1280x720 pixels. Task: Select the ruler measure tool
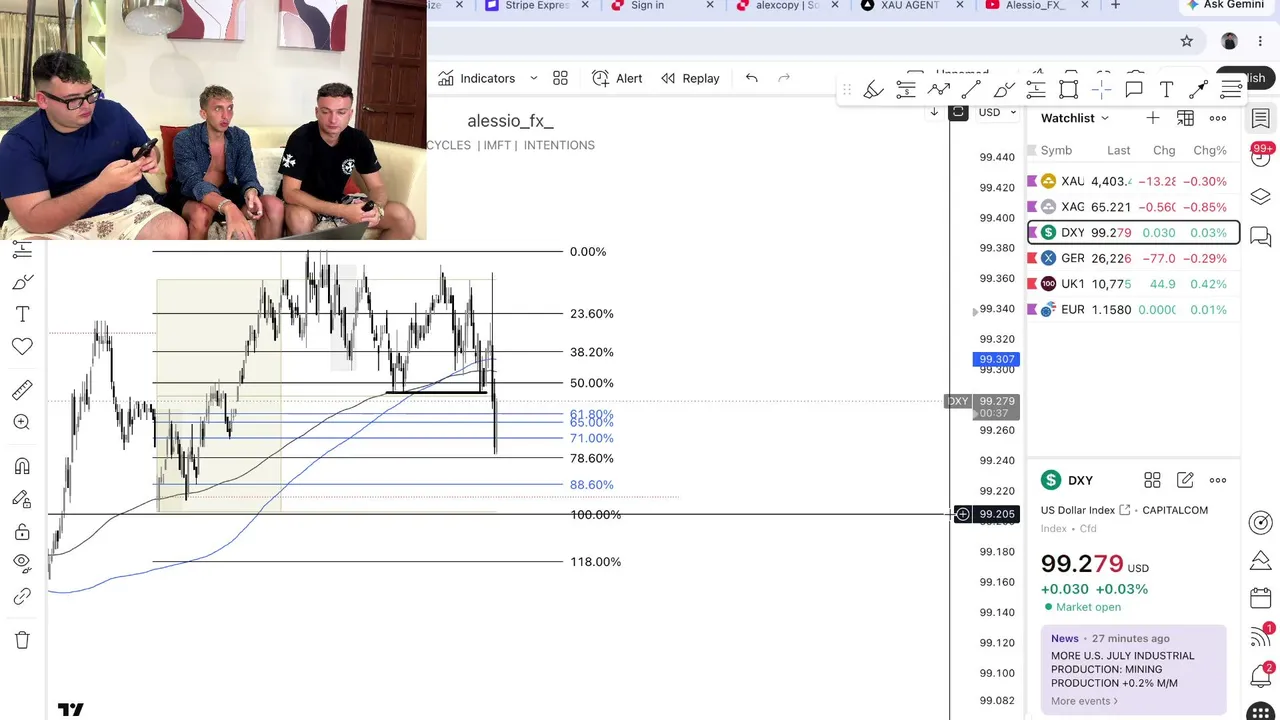(x=22, y=390)
